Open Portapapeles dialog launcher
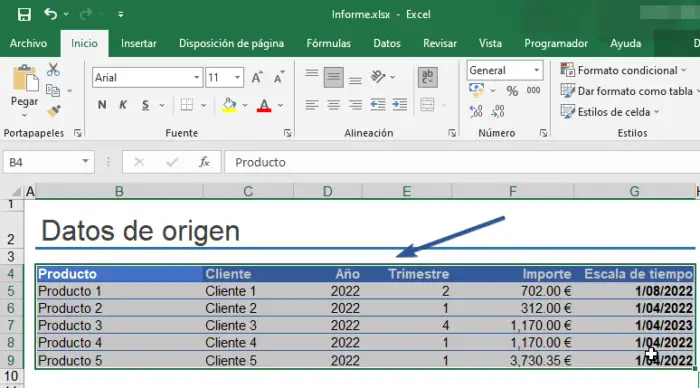 click(x=78, y=133)
